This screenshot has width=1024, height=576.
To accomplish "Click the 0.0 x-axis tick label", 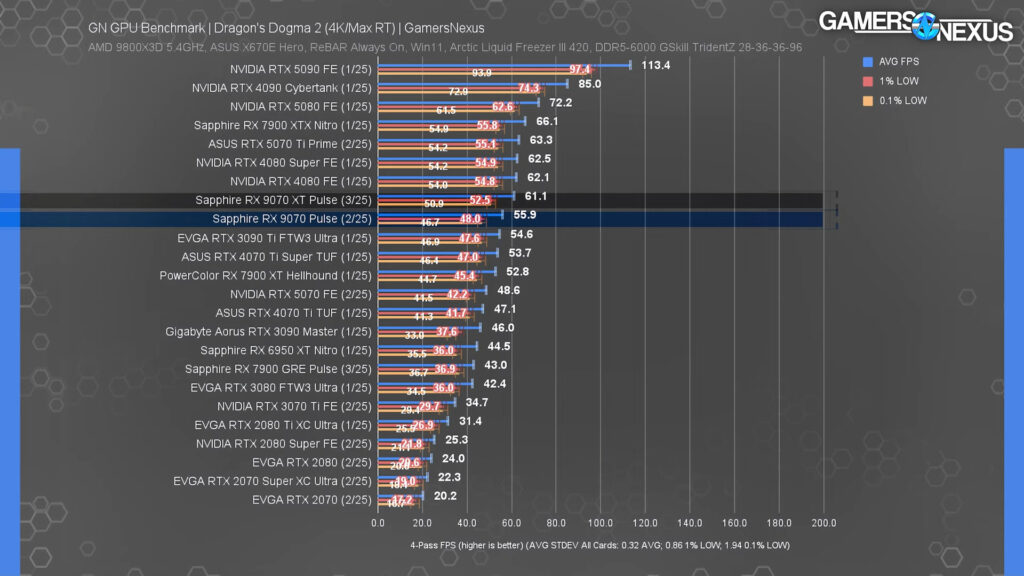I will point(377,523).
